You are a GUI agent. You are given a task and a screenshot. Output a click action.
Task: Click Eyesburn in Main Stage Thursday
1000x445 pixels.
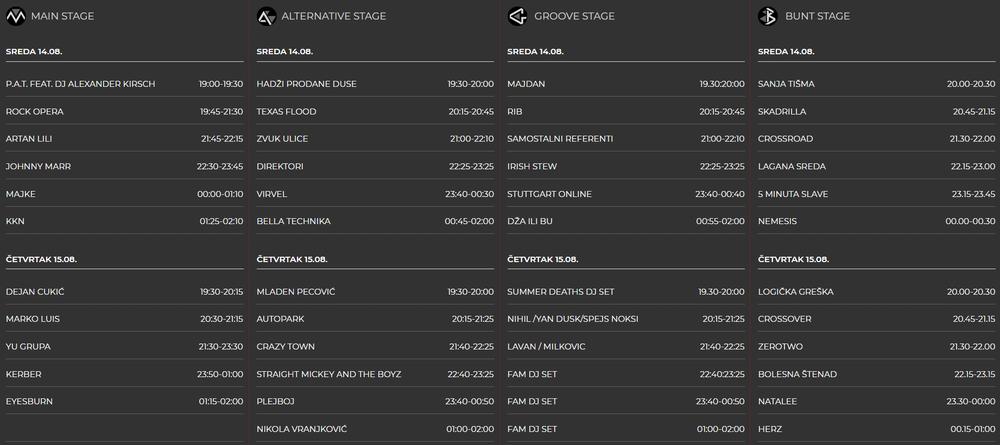(30, 402)
